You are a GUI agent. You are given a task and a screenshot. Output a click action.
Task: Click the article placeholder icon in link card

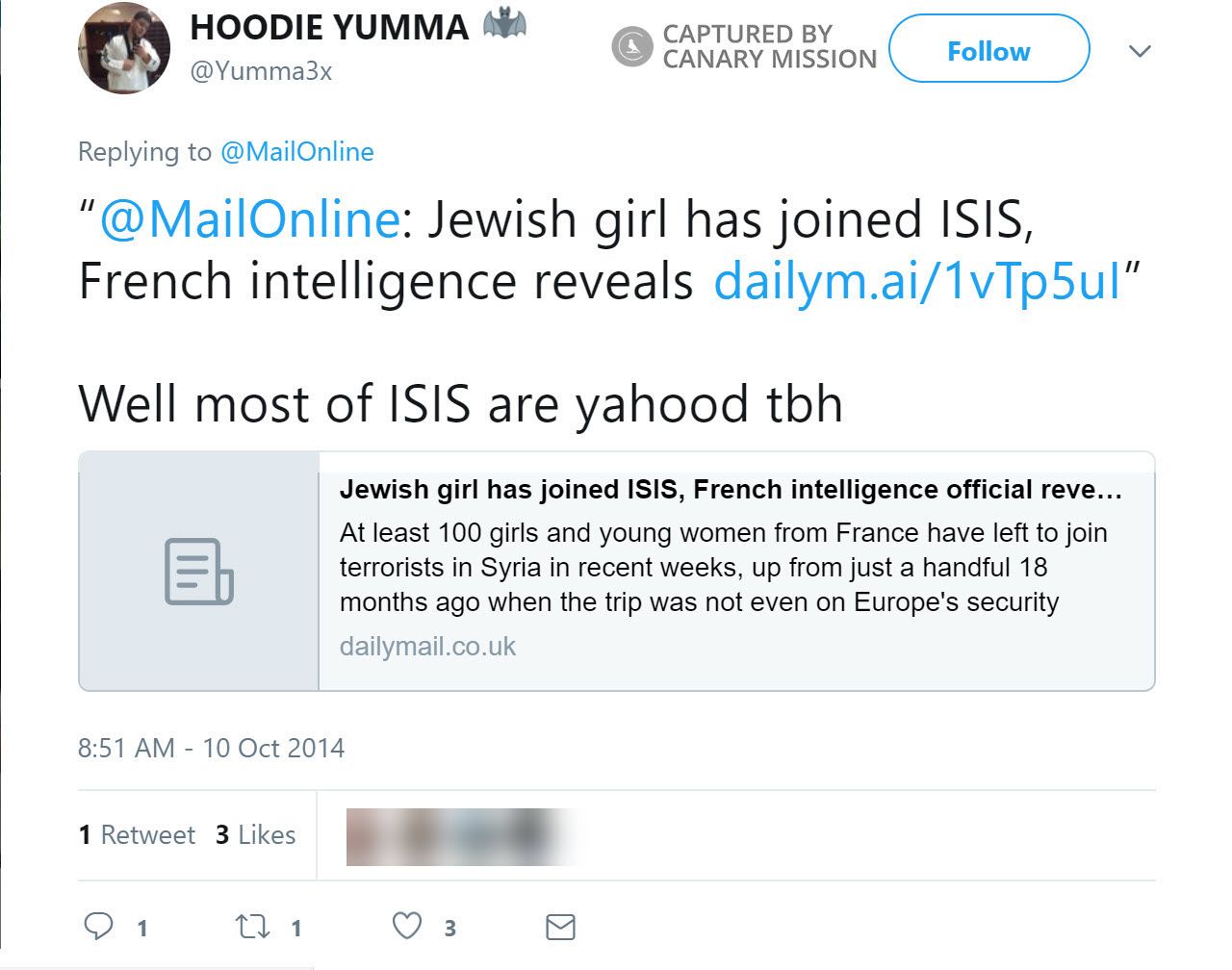tap(198, 572)
